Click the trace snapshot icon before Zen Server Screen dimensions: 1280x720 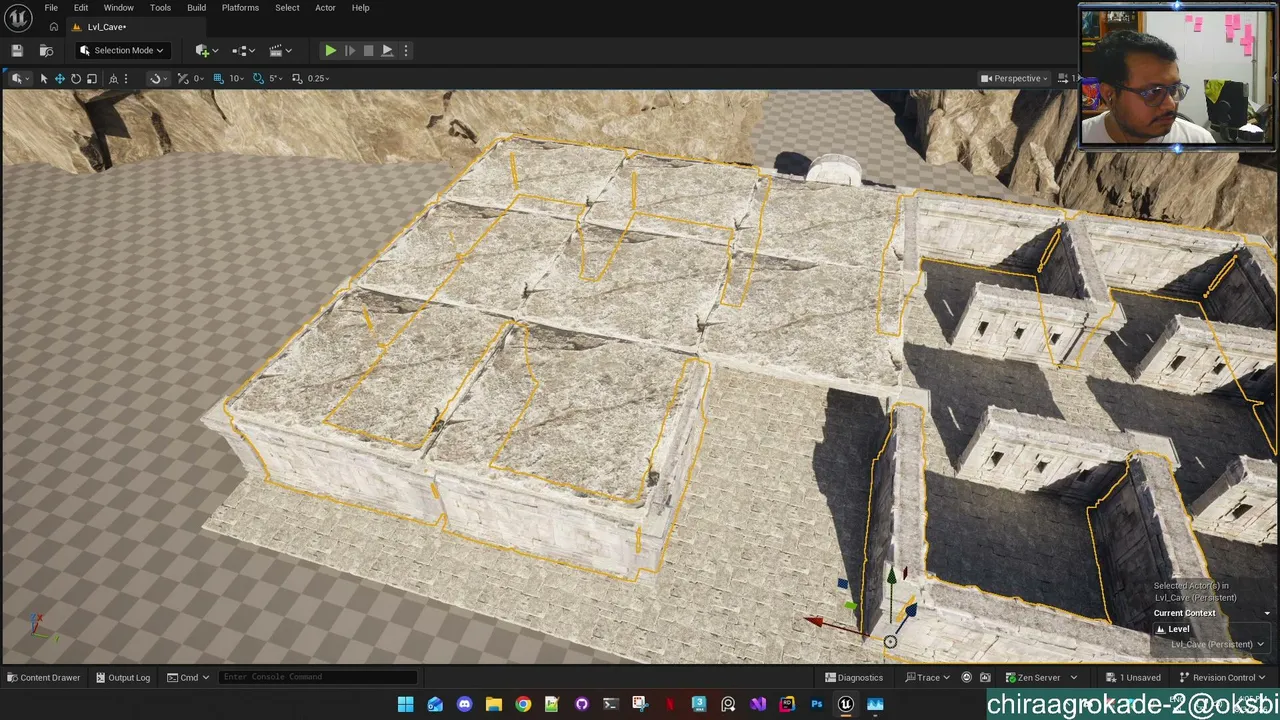(985, 678)
